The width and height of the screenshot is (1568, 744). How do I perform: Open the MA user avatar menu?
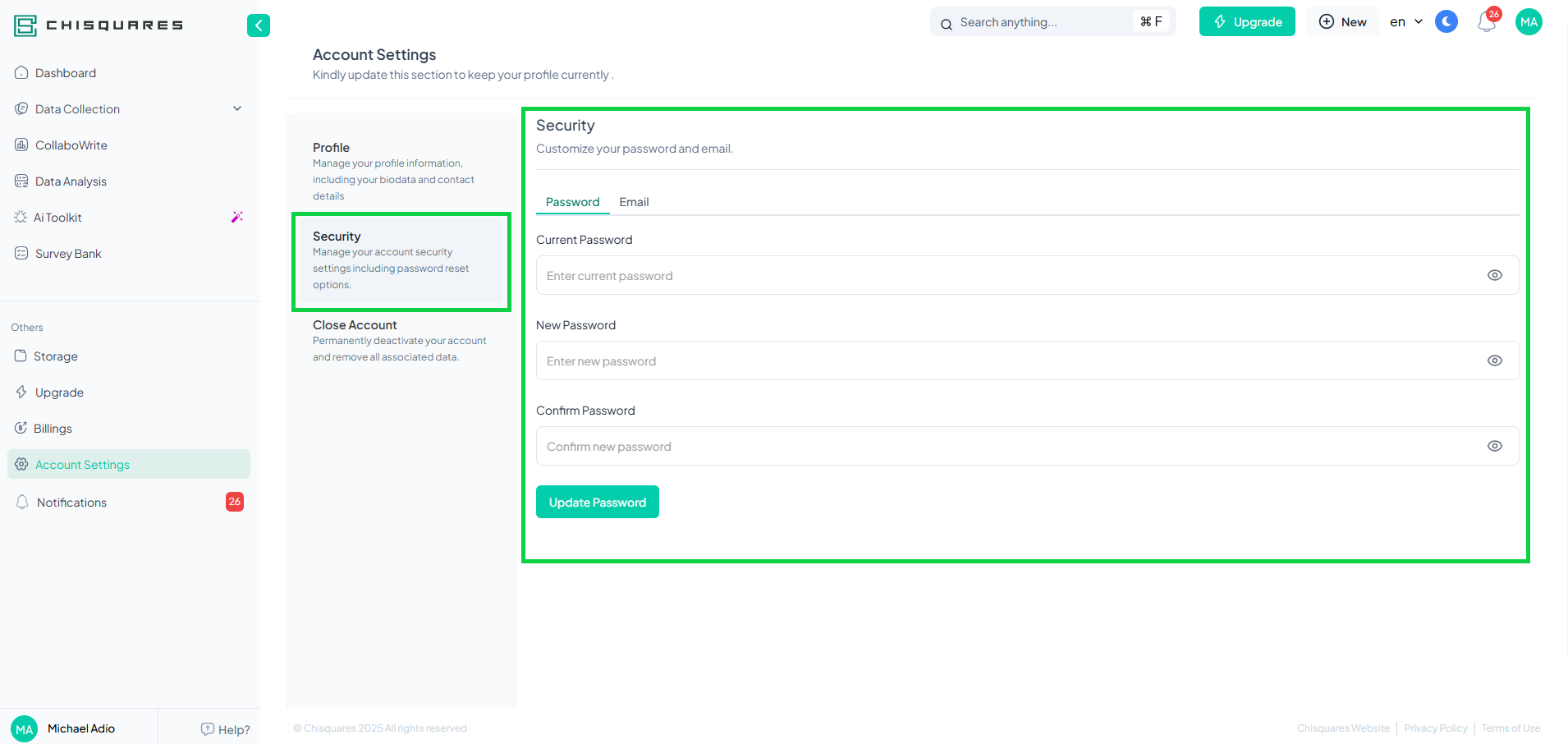[1529, 22]
